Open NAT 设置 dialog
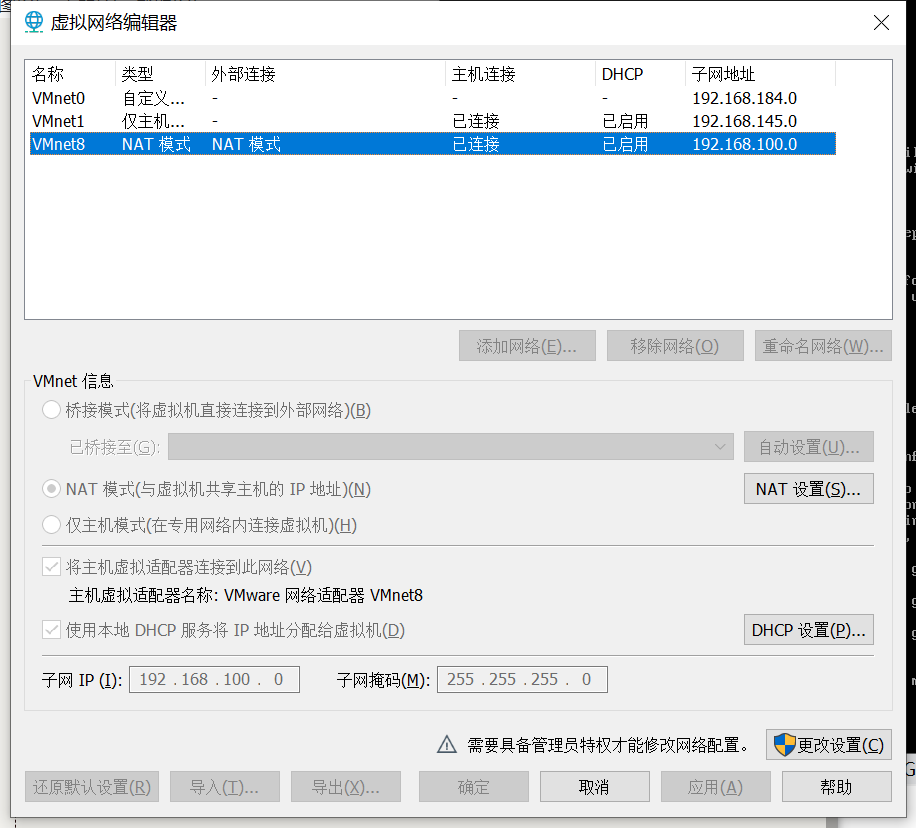Screen dimensions: 916x828 808,489
